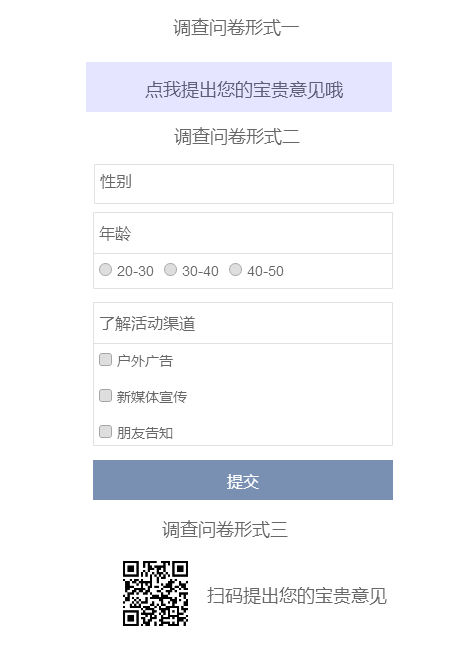
Task: Check the 新媒体宣传 checkbox
Action: click(105, 395)
